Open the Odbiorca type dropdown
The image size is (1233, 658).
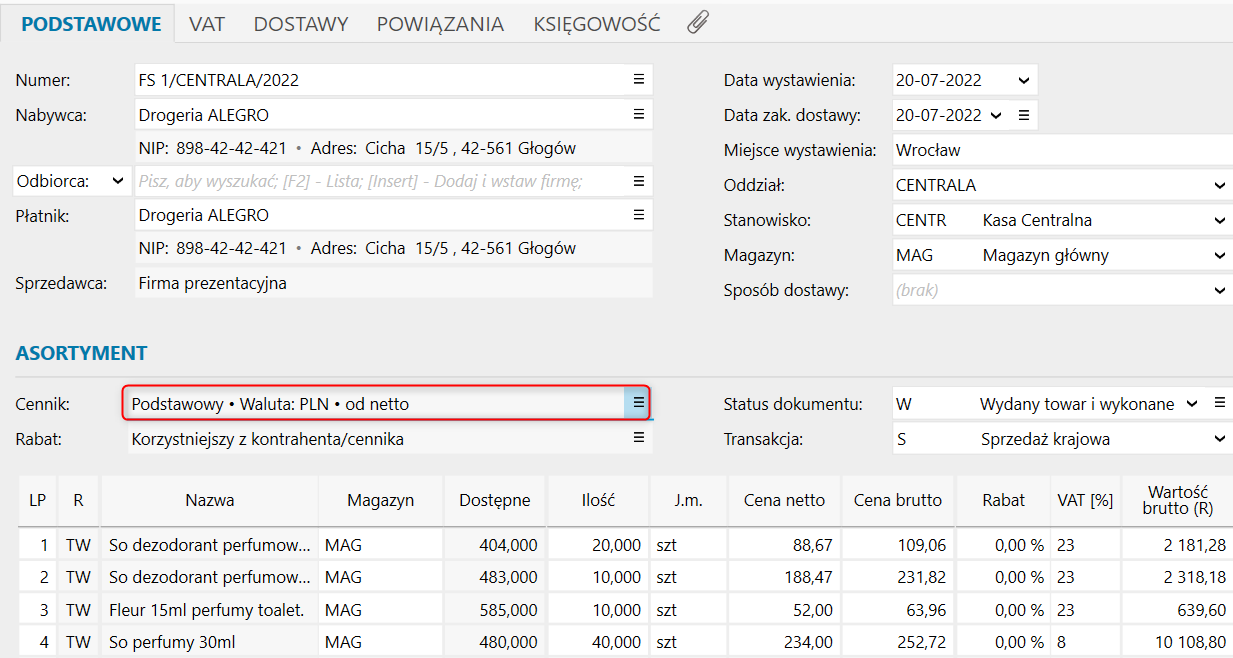point(118,181)
